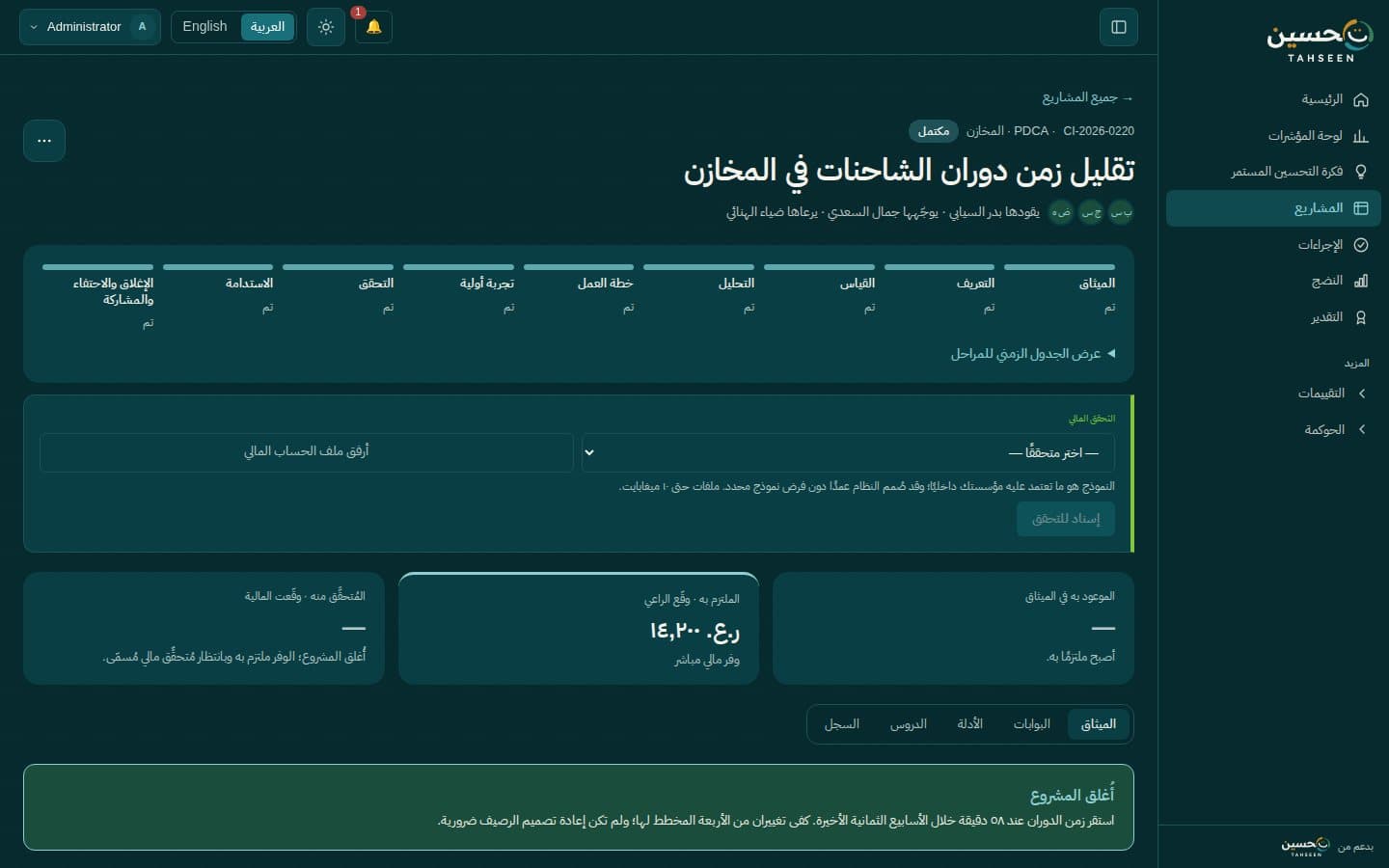Click the القياس phase progress step
The height and width of the screenshot is (868, 1389).
pos(819,287)
